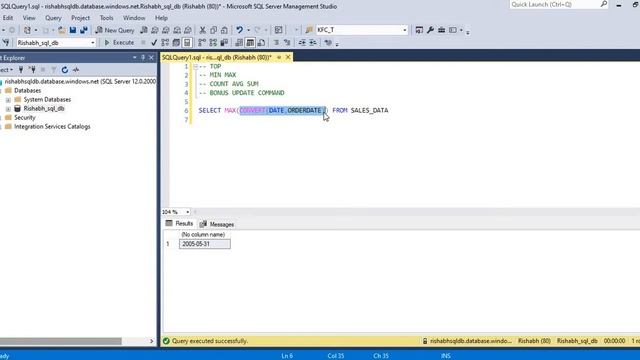
Task: Select the Security folder
Action: (24, 118)
